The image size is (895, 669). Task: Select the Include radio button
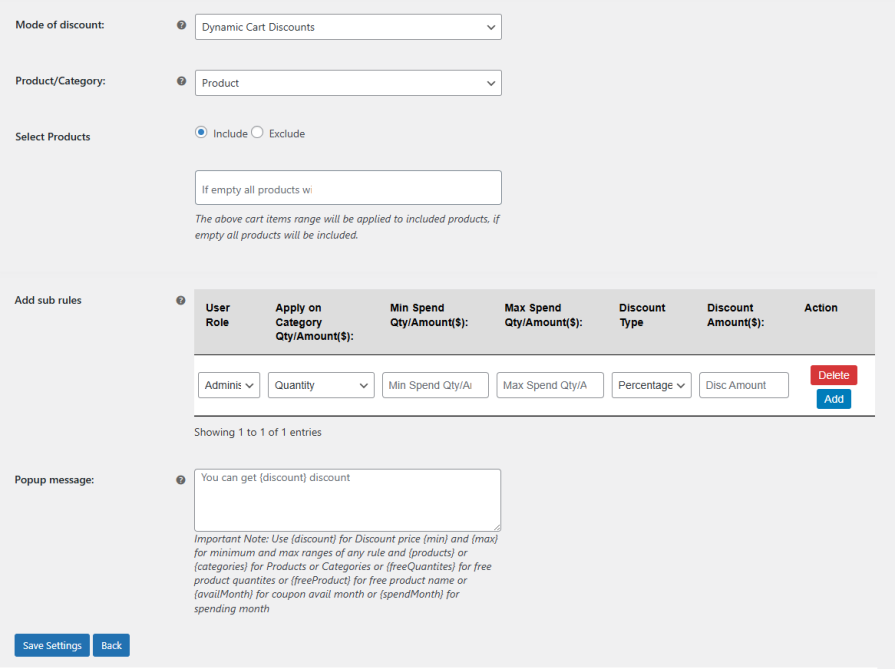point(202,131)
